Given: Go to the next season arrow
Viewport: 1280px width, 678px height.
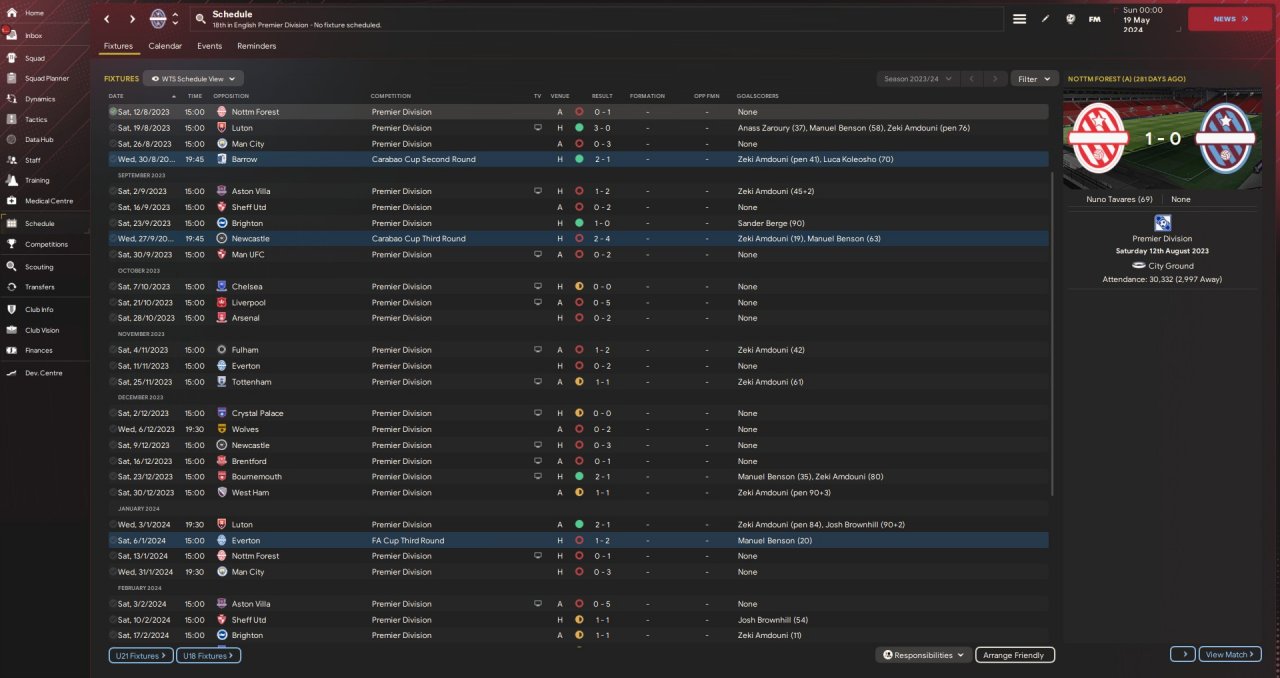Looking at the screenshot, I should pyautogui.click(x=995, y=78).
